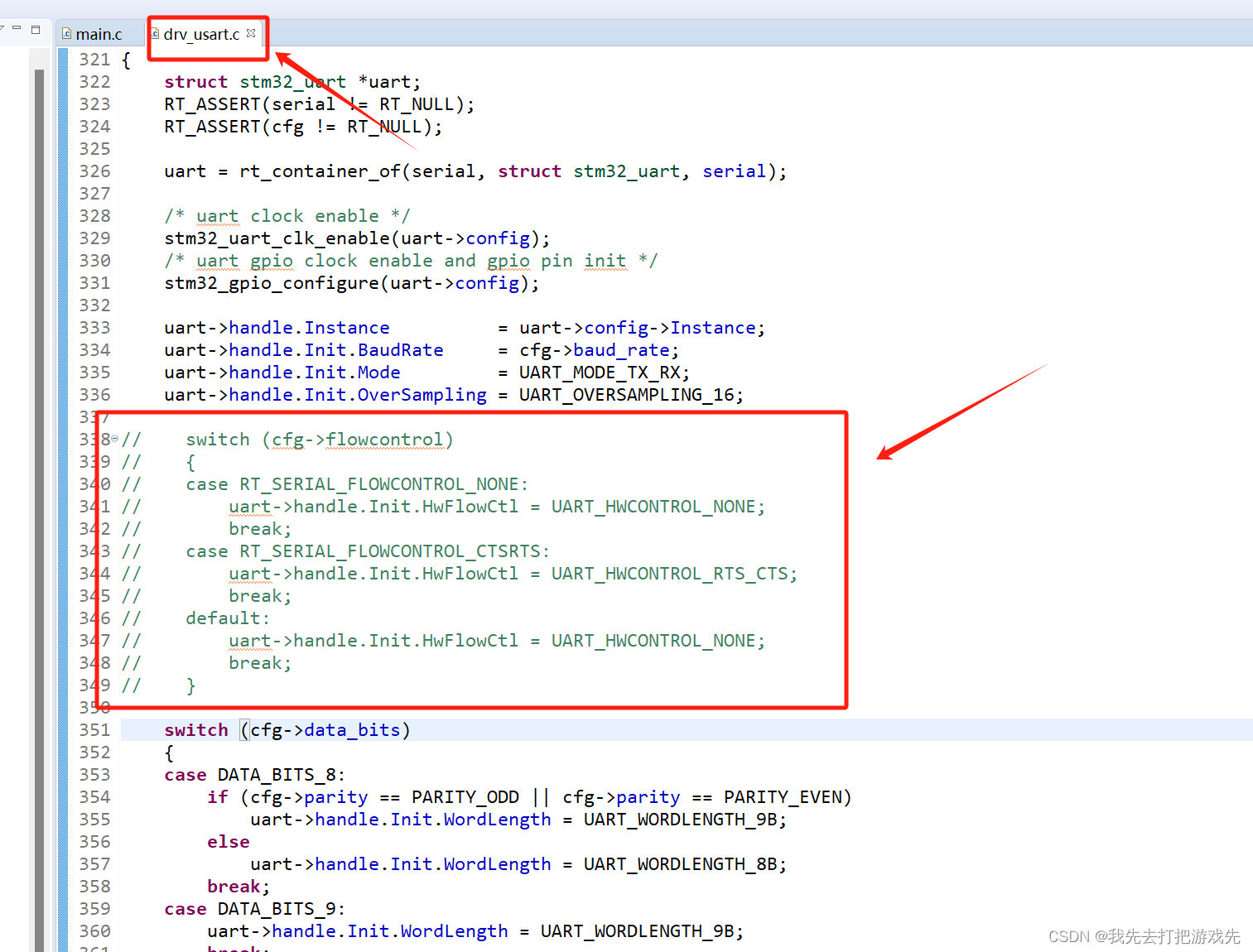Screen dimensions: 1253x952
Task: Select the drv_usart.c editor tab
Action: tap(202, 34)
